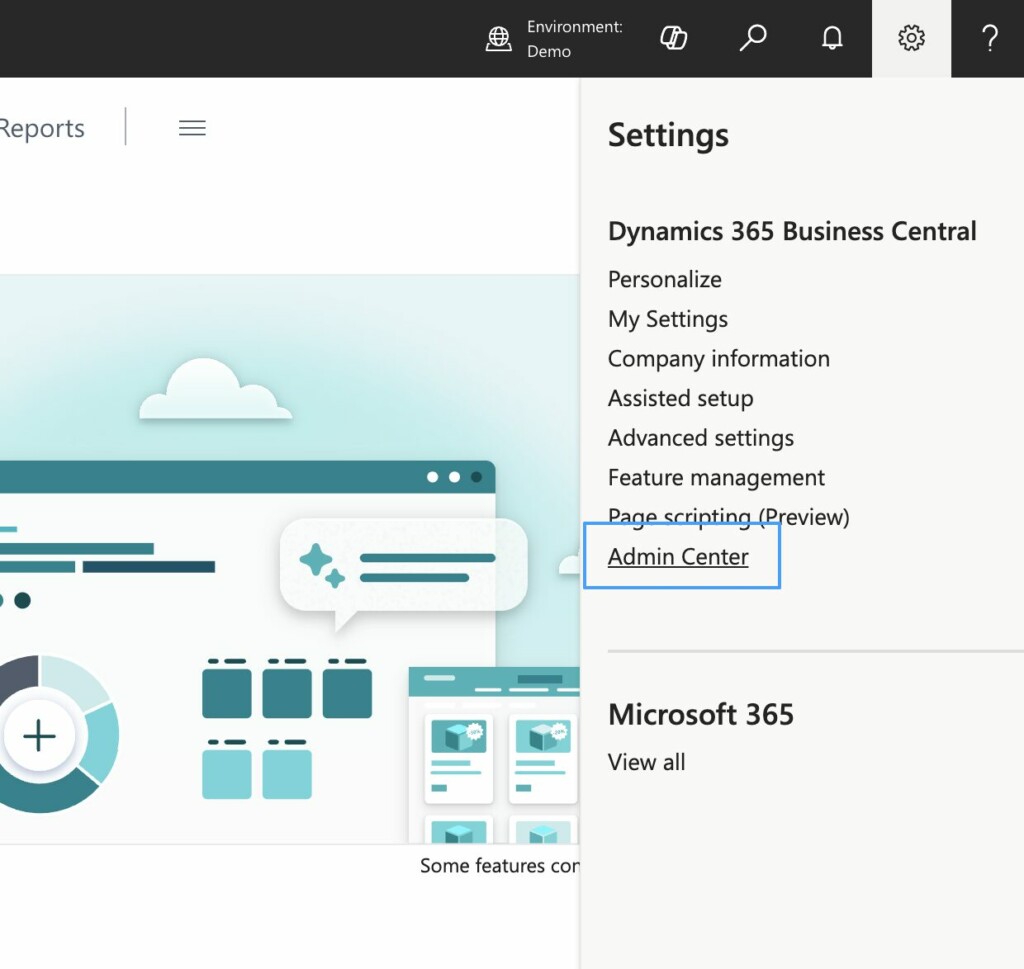The width and height of the screenshot is (1024, 969).
Task: Click the plus circle on the chart illustration
Action: click(39, 737)
